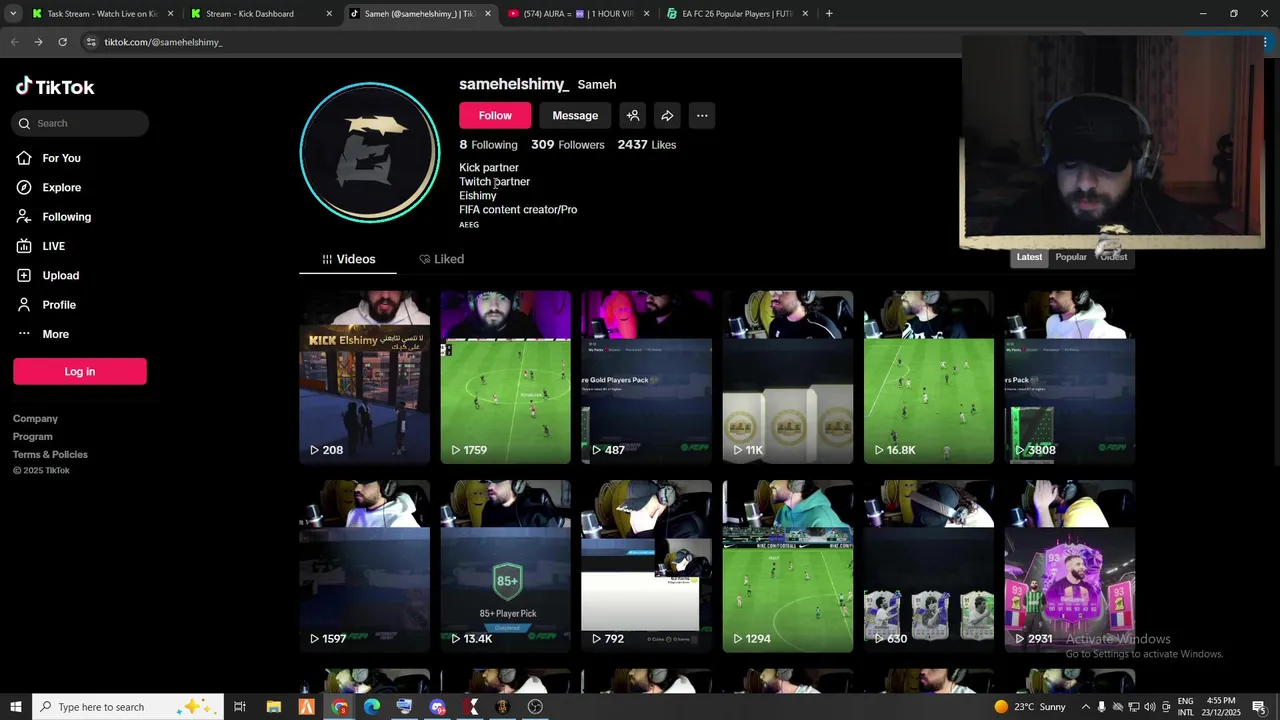Open the video with 3808 views

tap(1070, 377)
